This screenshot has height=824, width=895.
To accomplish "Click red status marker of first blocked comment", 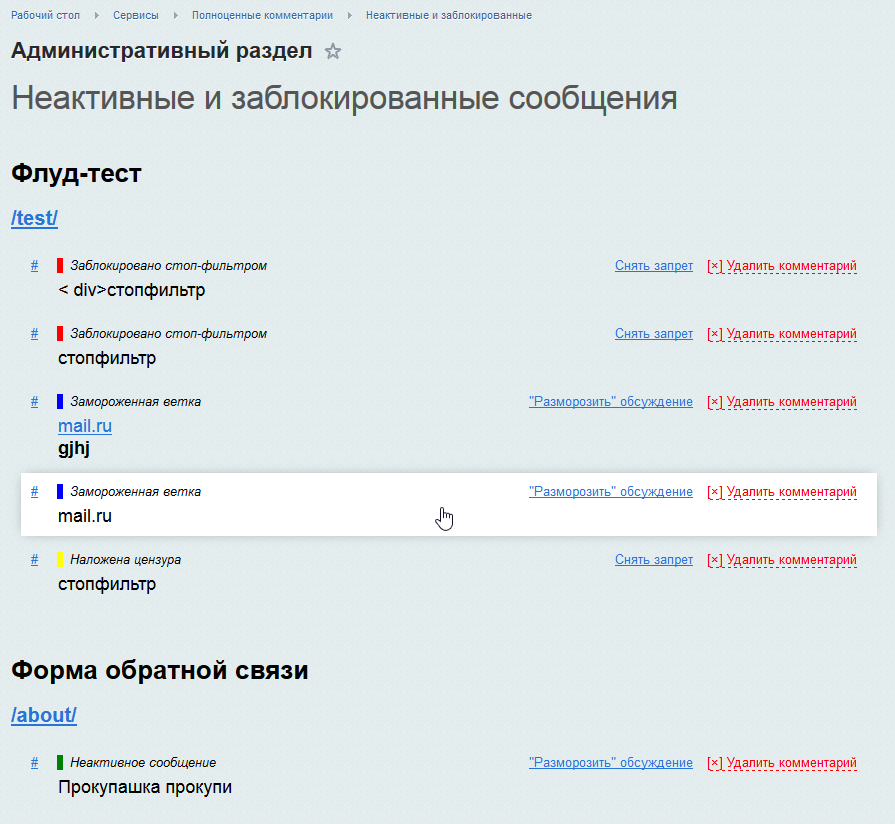I will click(60, 266).
